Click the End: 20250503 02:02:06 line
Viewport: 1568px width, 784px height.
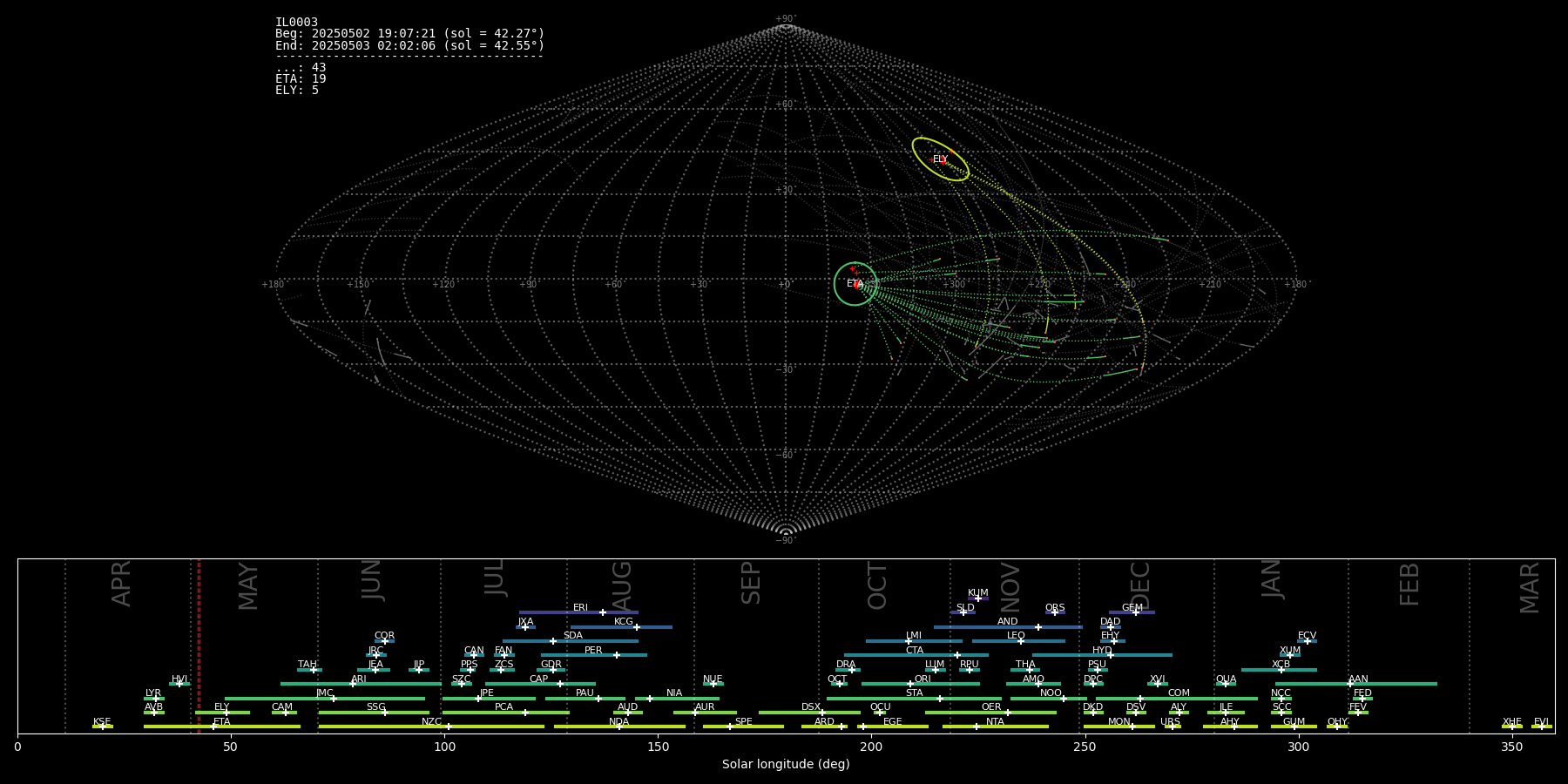[x=409, y=45]
